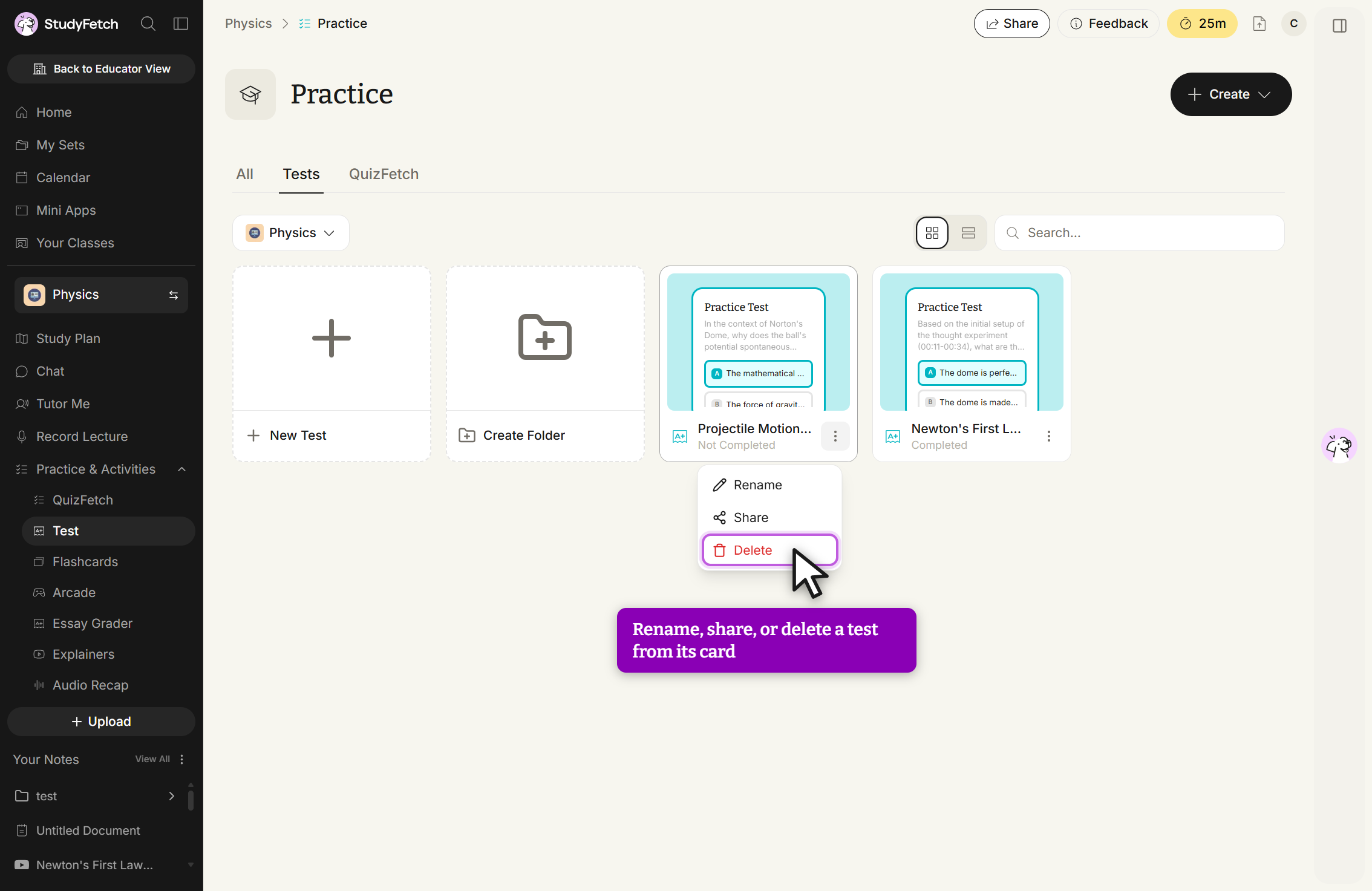Click the top Share button

pos(1012,24)
